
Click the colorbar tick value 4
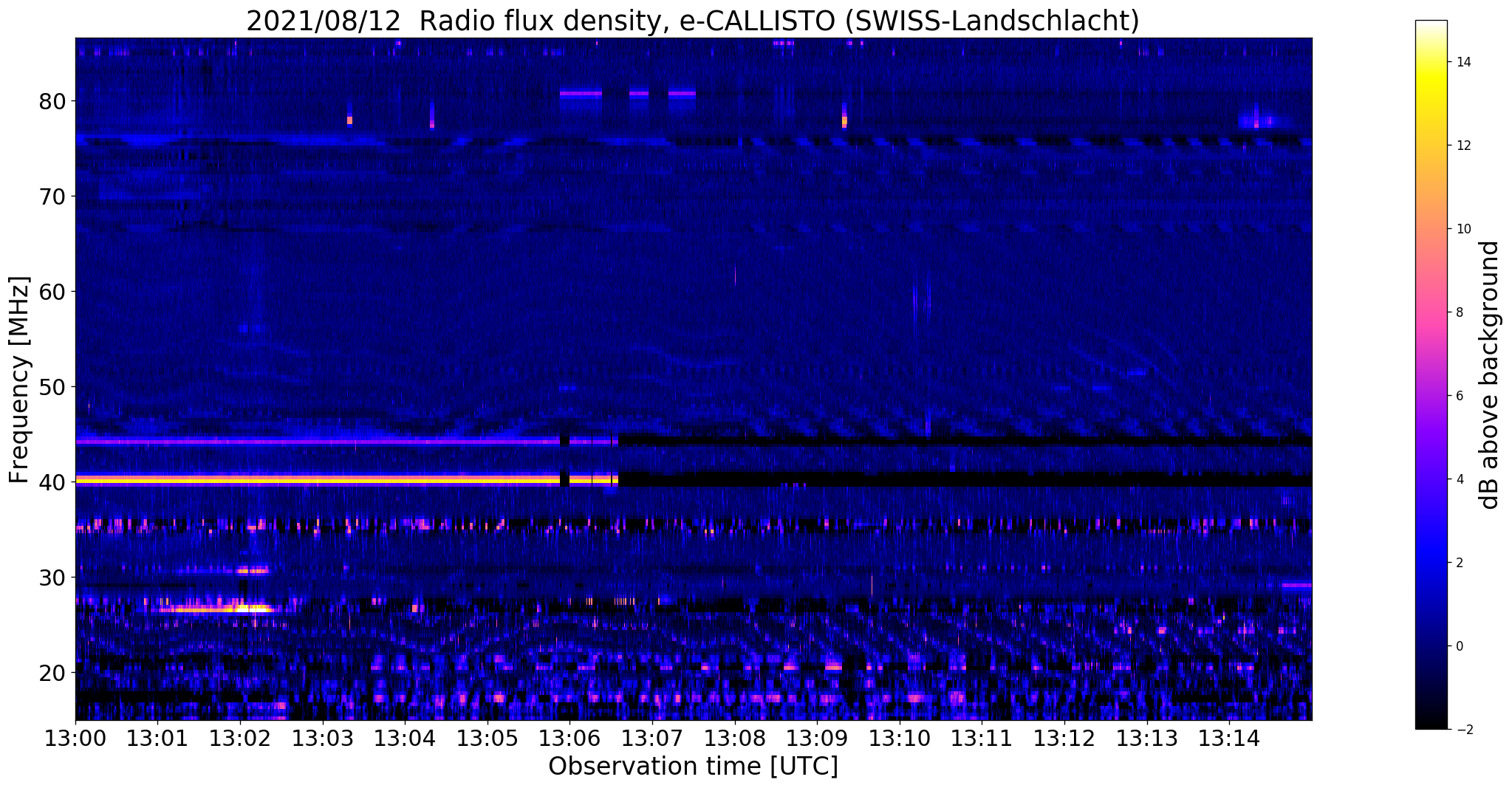[x=1459, y=479]
